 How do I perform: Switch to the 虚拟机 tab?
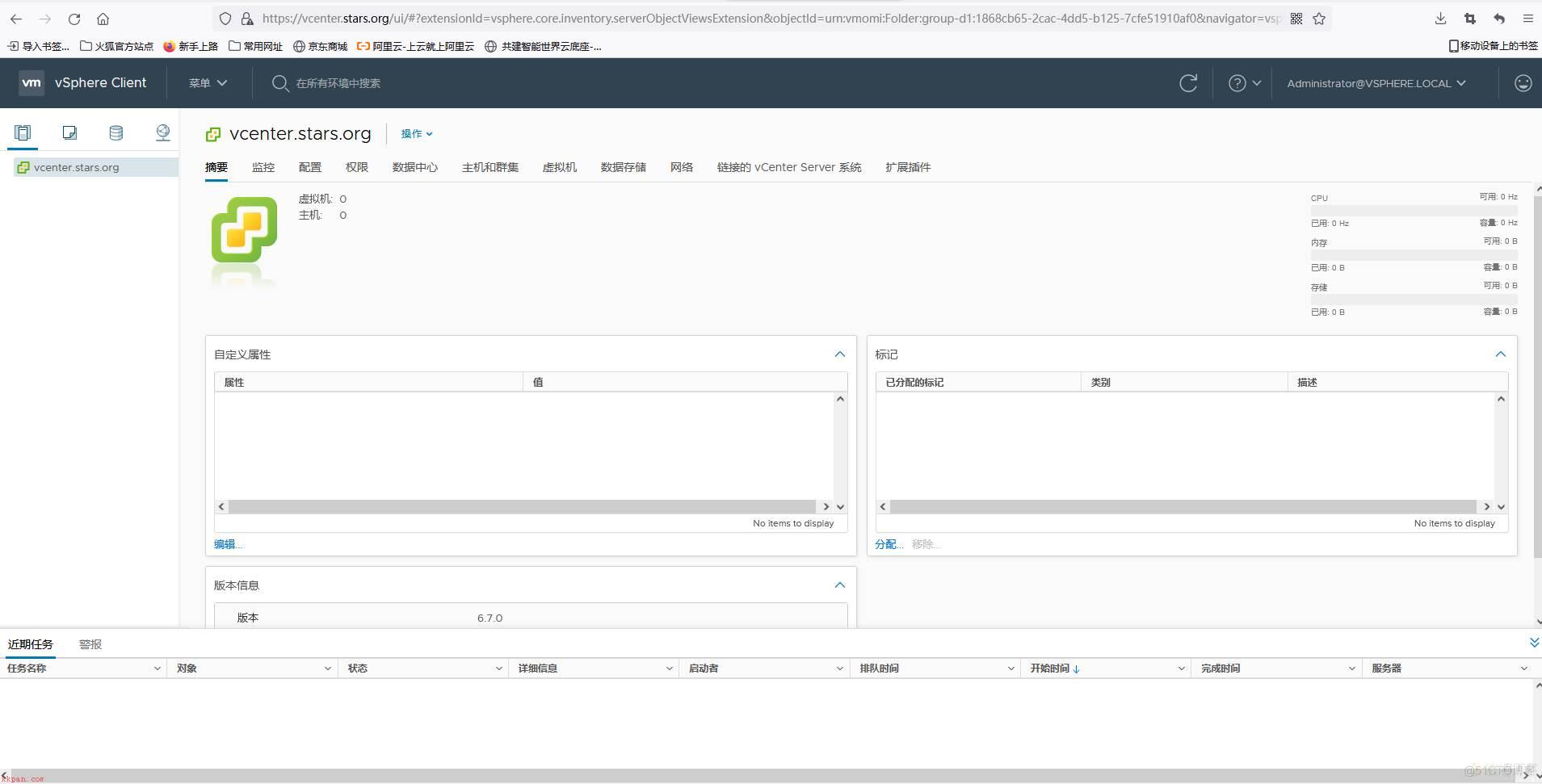[x=560, y=167]
